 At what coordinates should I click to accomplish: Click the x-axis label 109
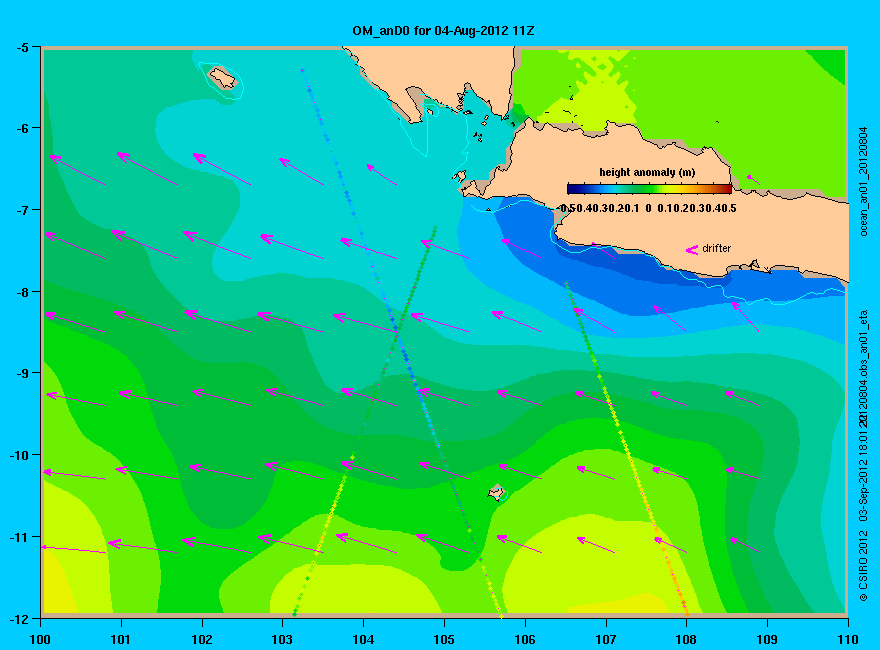[x=768, y=640]
